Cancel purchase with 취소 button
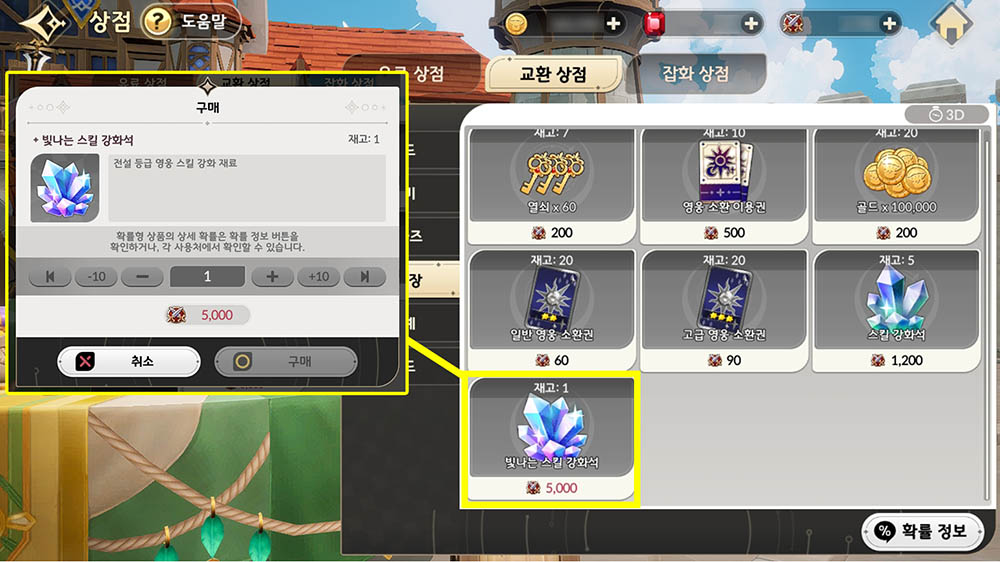This screenshot has width=1000, height=562. click(129, 362)
